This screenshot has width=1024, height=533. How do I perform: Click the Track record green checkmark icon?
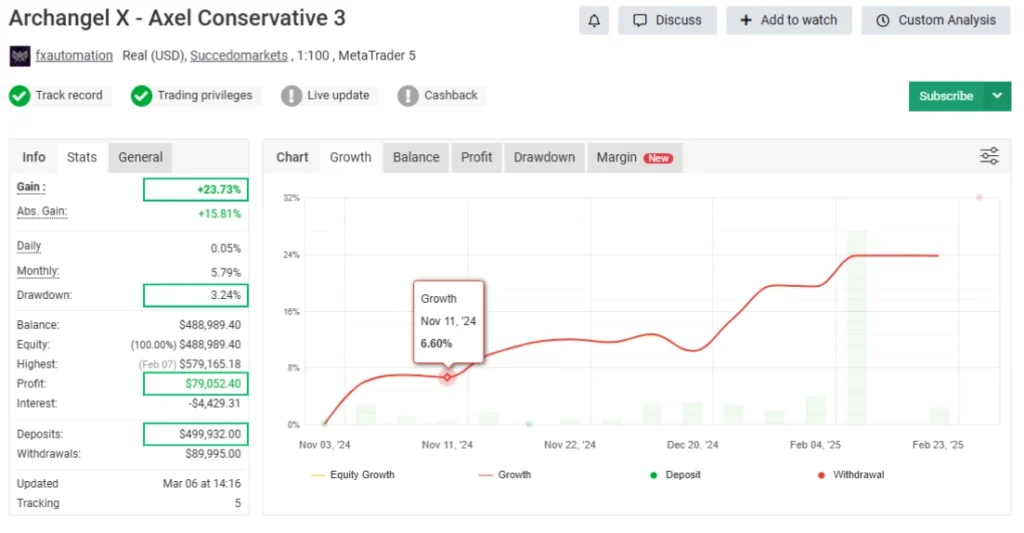(19, 96)
